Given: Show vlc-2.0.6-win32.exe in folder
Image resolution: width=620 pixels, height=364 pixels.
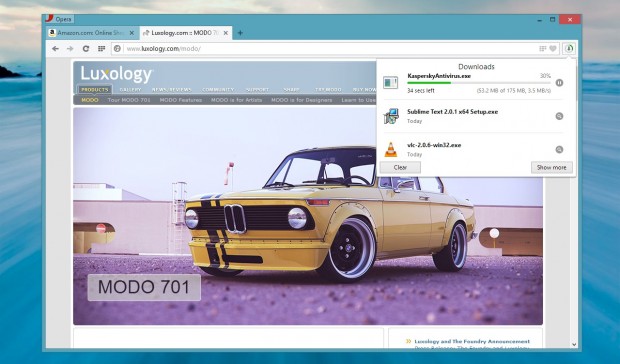Looking at the screenshot, I should point(559,150).
